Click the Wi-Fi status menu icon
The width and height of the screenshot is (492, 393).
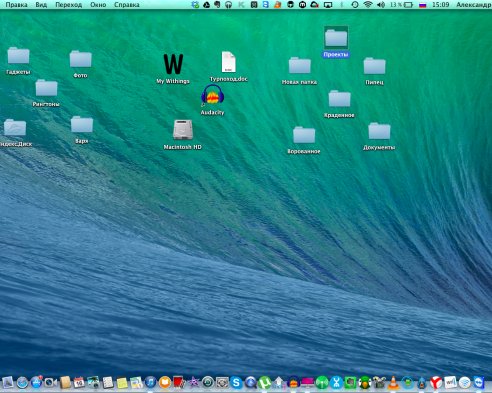368,5
